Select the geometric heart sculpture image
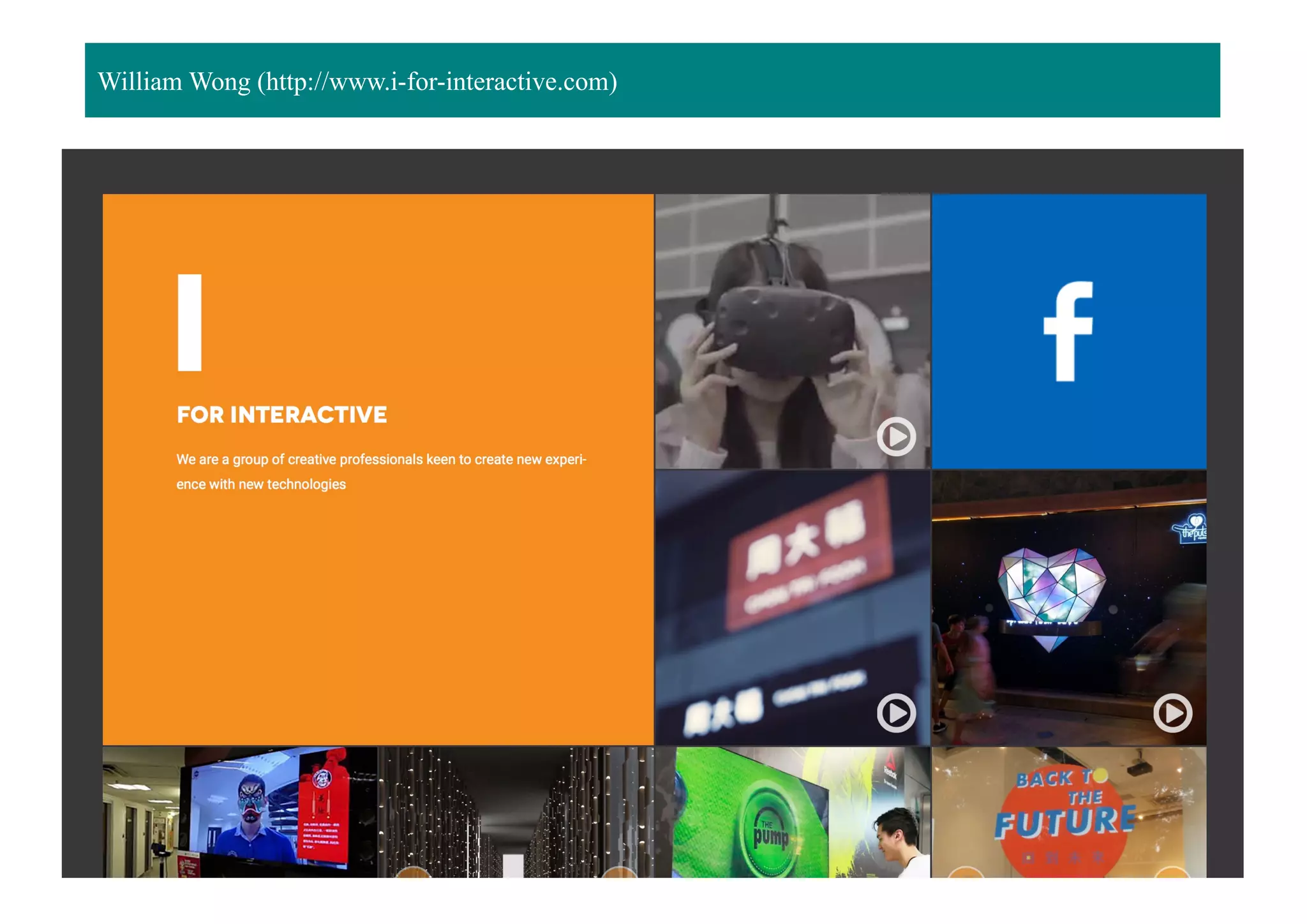The width and height of the screenshot is (1307, 924). pyautogui.click(x=1051, y=587)
